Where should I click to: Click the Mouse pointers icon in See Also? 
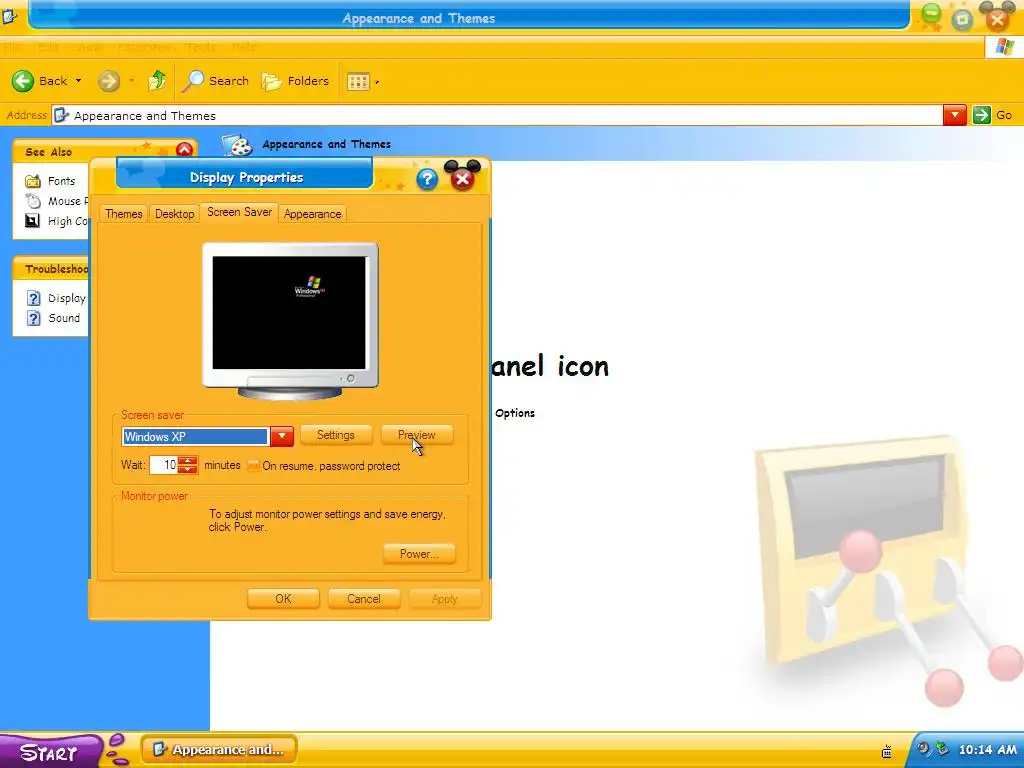[33, 201]
